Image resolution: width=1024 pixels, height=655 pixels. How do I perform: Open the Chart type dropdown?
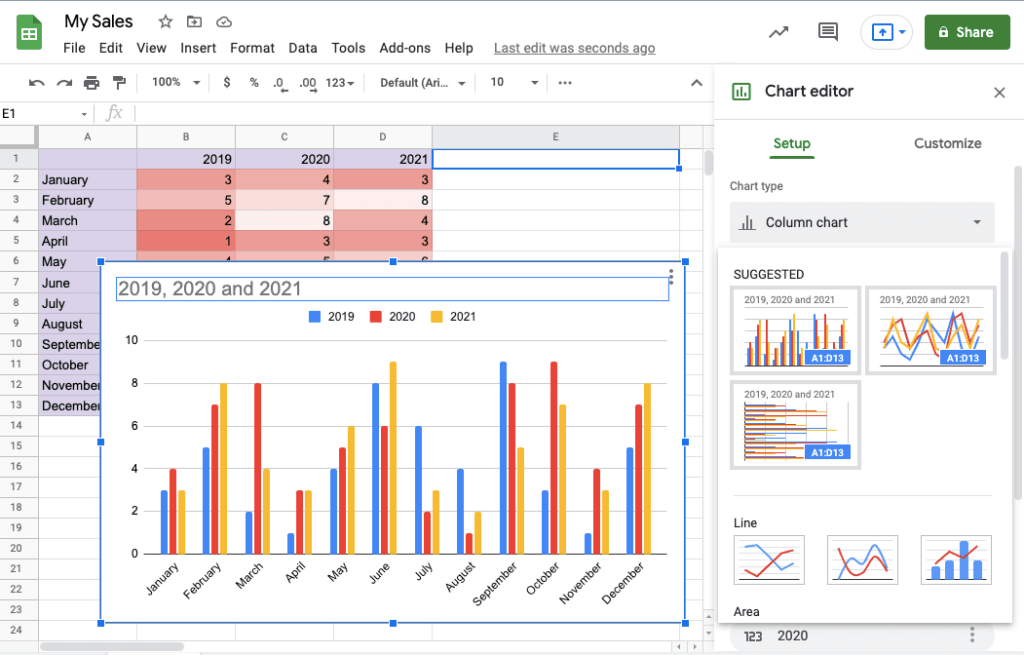[x=861, y=222]
